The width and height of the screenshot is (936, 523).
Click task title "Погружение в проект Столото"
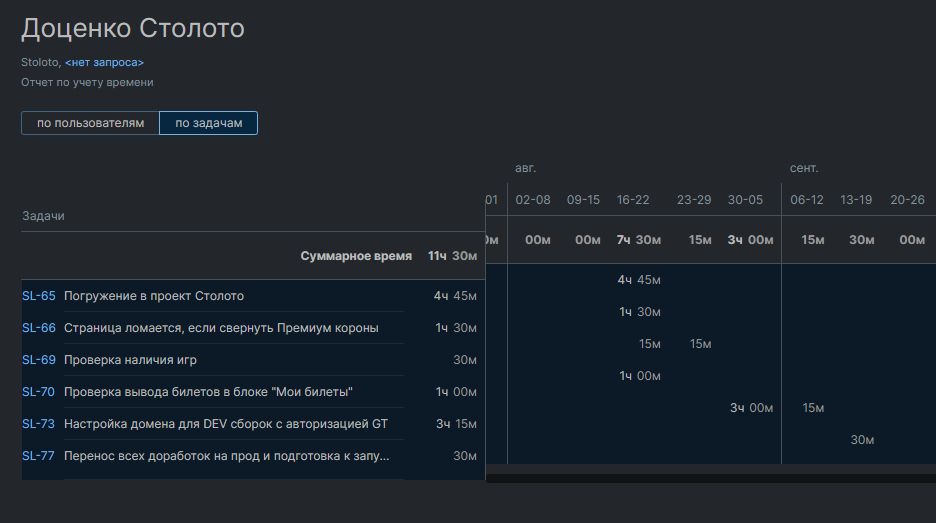pos(154,296)
